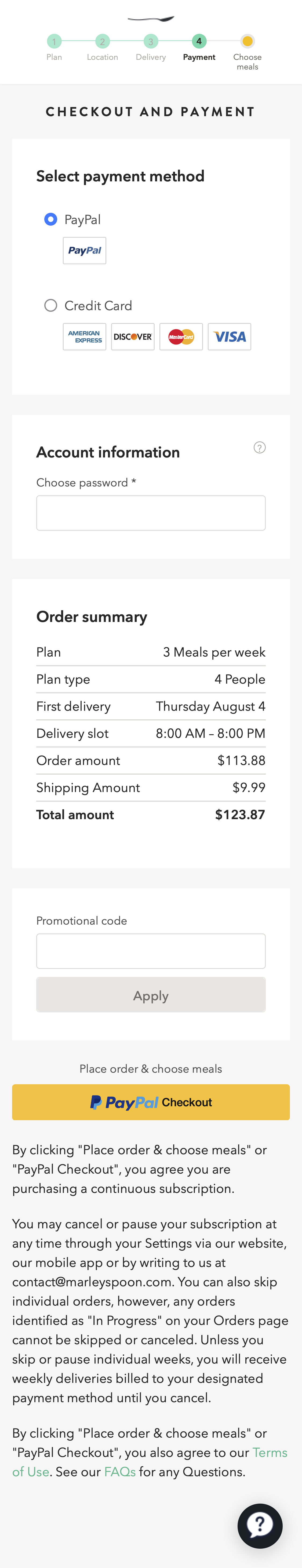Viewport: 302px width, 1568px height.
Task: Select the American Express card icon
Action: 84,337
